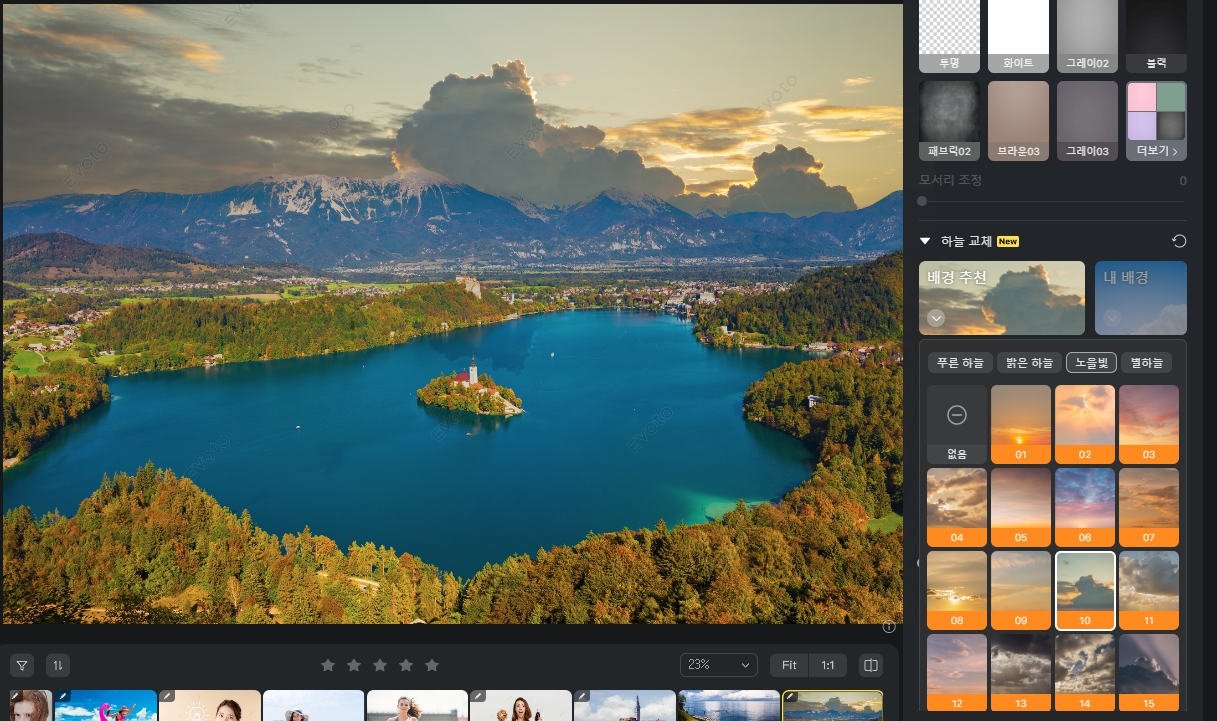Toggle the split compare view icon
Image resolution: width=1217 pixels, height=721 pixels.
tap(871, 665)
